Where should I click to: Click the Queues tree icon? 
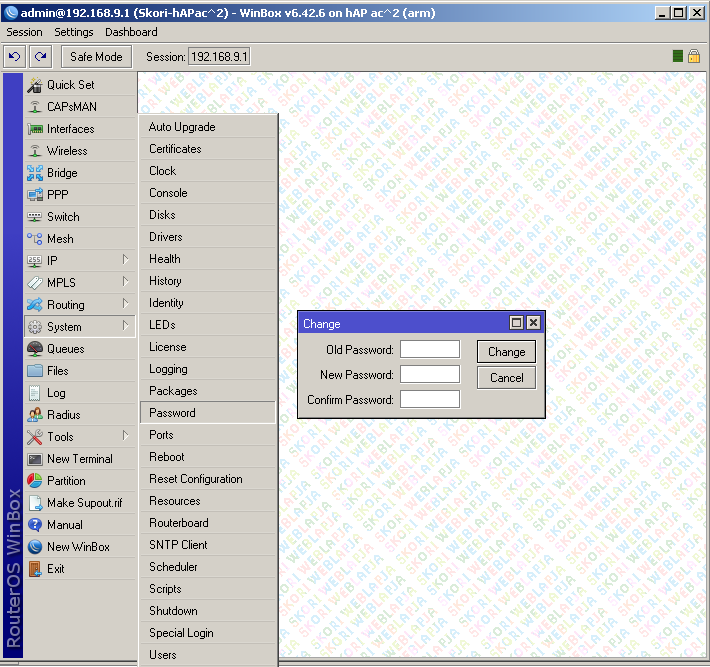pyautogui.click(x=35, y=349)
